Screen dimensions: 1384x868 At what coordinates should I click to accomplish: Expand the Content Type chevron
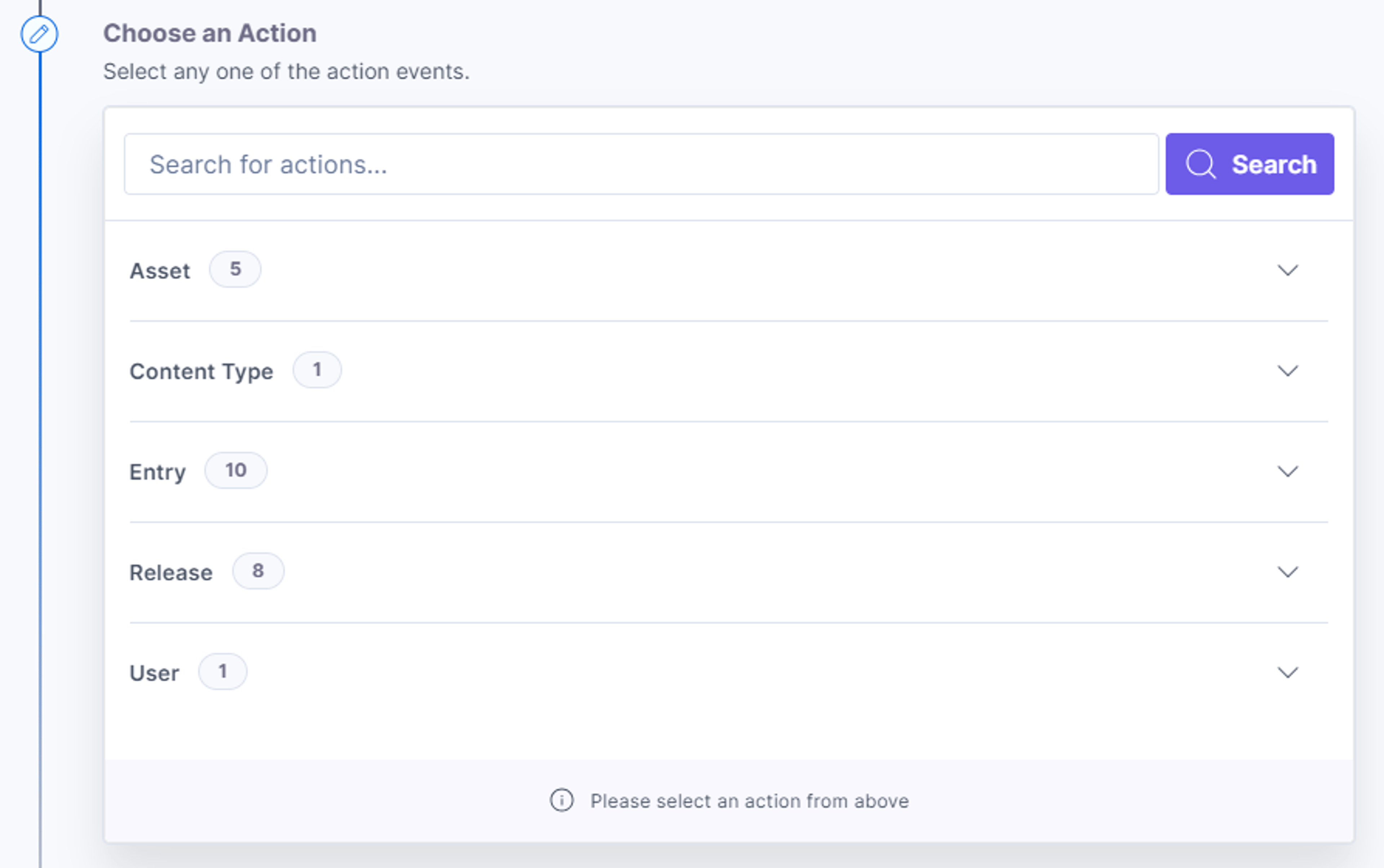click(1287, 370)
